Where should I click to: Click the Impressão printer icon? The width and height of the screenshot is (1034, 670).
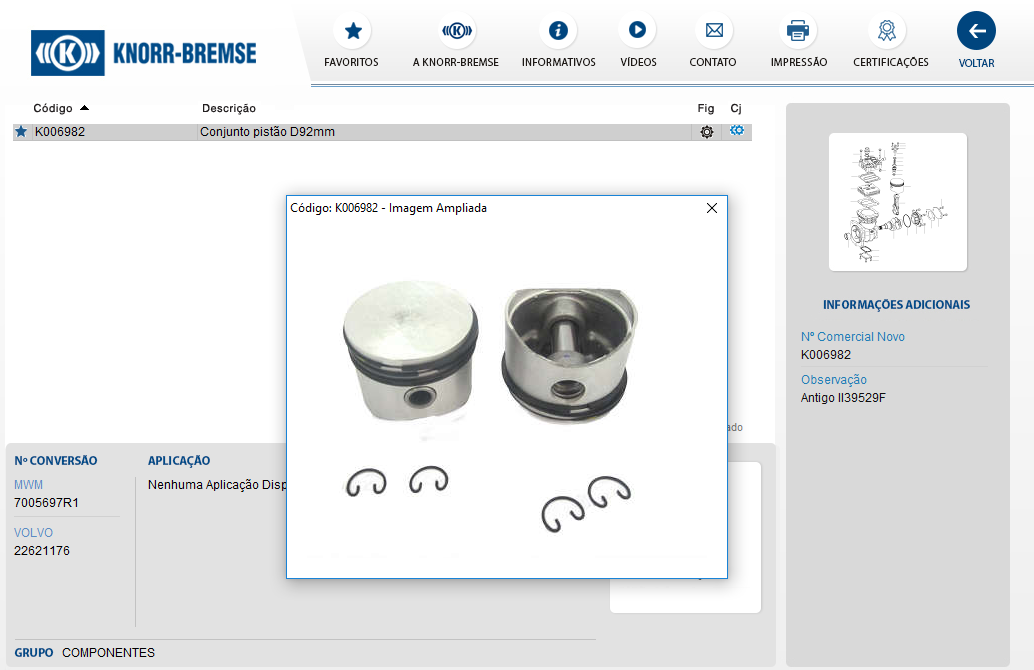click(798, 31)
